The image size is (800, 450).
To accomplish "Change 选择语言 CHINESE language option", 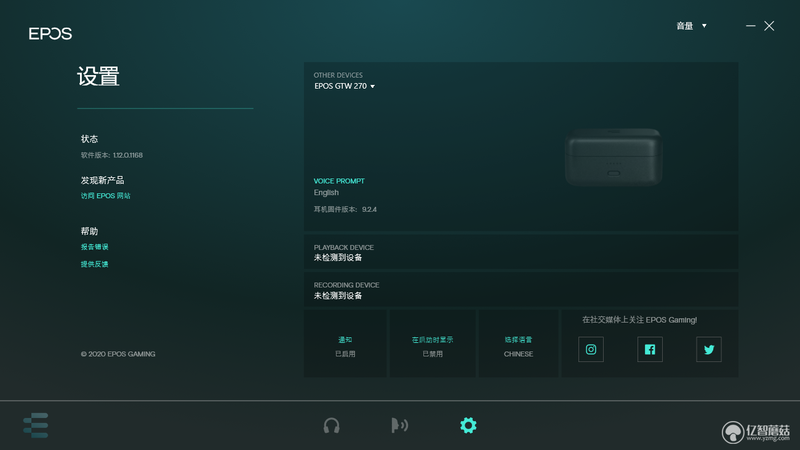I will [x=518, y=343].
